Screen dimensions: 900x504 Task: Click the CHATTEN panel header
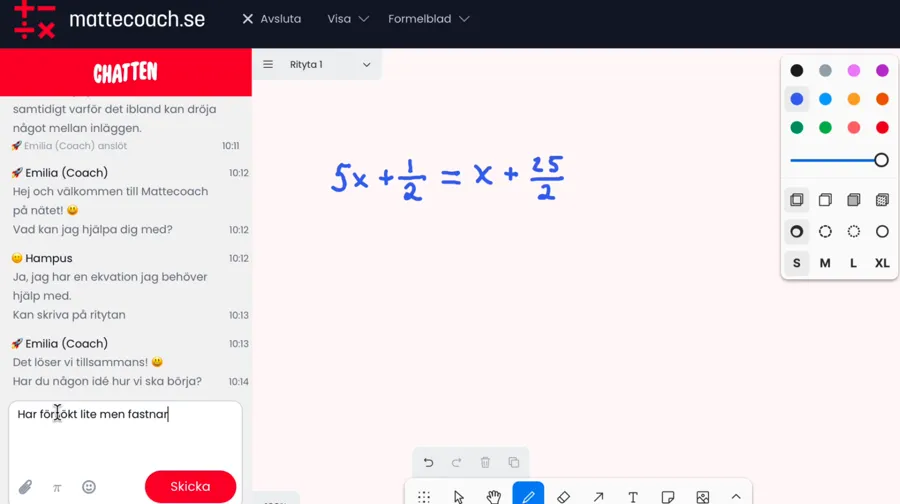tap(126, 72)
